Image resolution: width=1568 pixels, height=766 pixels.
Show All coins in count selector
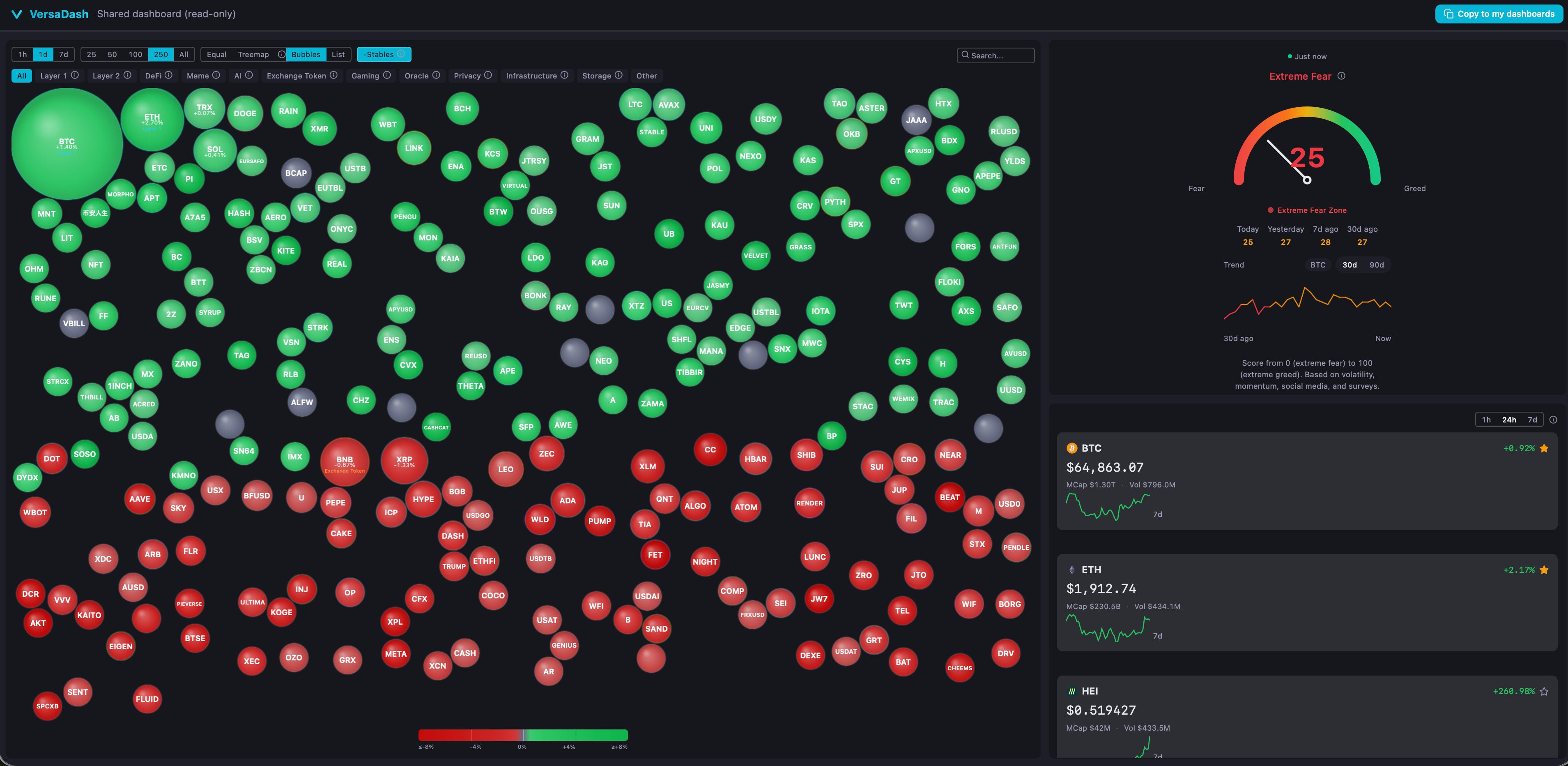click(x=184, y=54)
